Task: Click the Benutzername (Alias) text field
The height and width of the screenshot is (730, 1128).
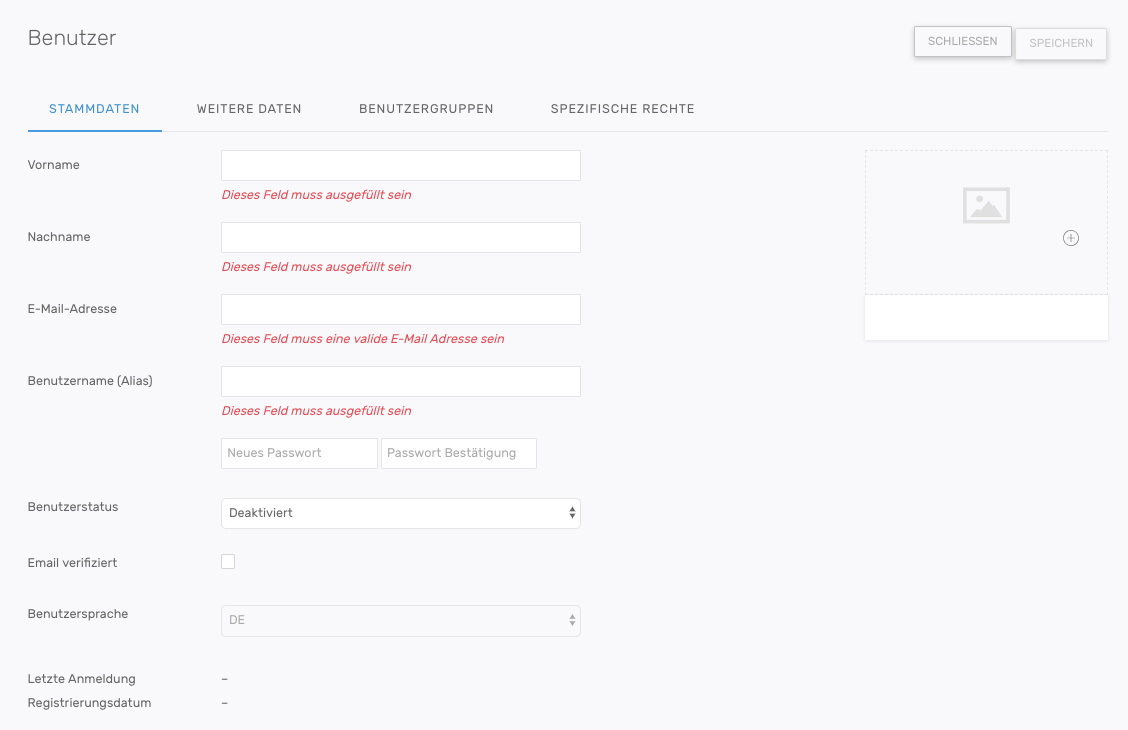Action: [400, 382]
